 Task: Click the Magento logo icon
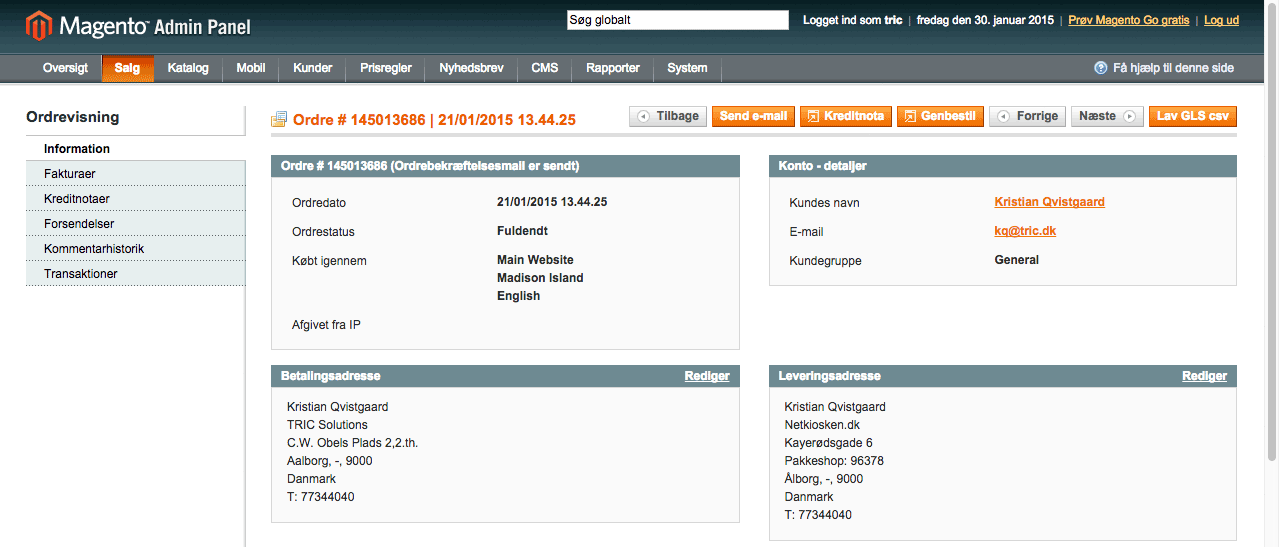point(39,26)
